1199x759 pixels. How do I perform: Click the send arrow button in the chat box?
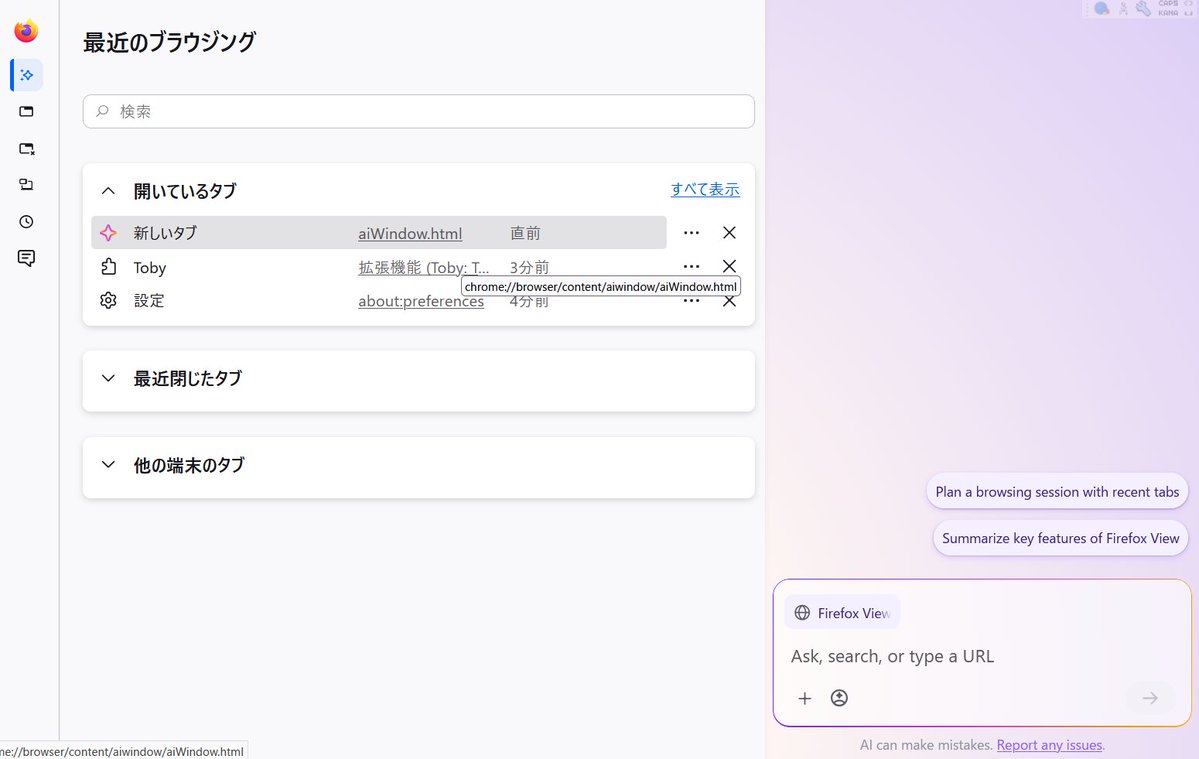click(1150, 698)
